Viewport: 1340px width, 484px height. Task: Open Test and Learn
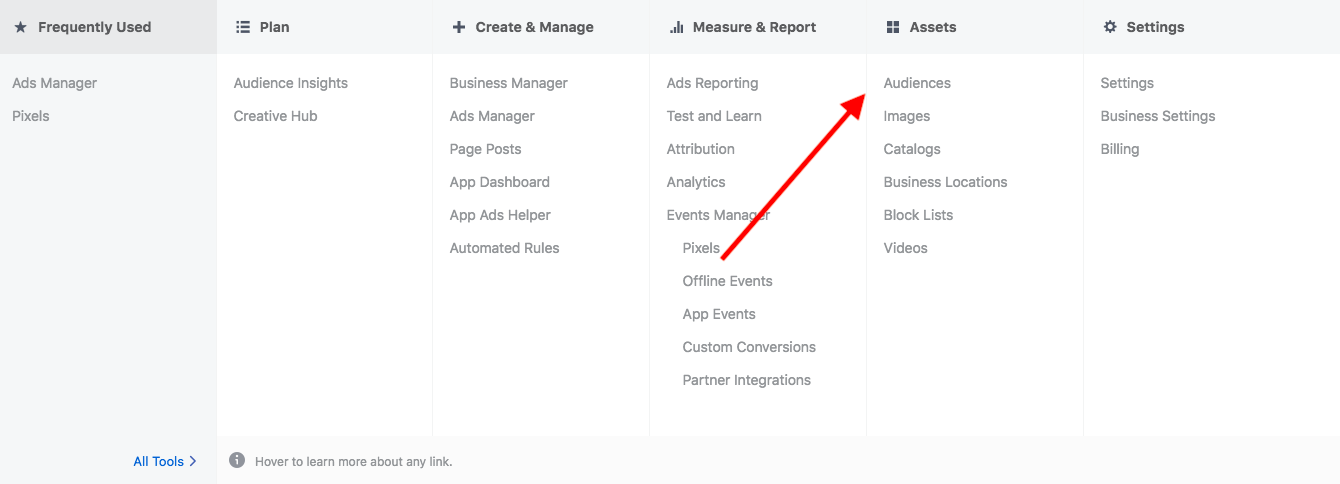[714, 116]
